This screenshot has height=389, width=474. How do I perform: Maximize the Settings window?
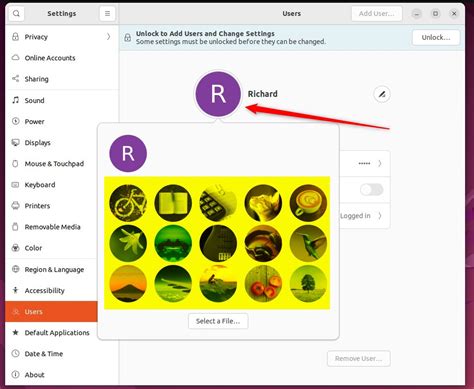(435, 14)
